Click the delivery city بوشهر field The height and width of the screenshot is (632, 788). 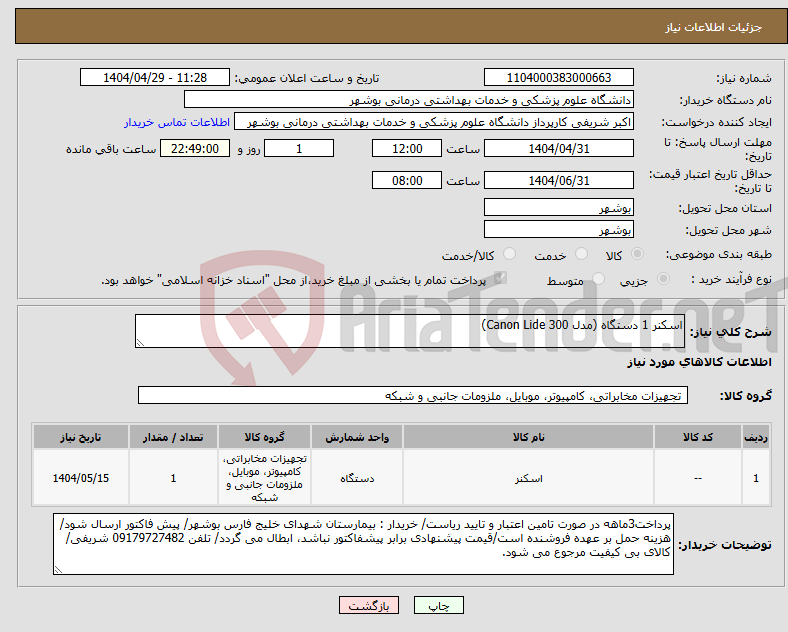[558, 229]
